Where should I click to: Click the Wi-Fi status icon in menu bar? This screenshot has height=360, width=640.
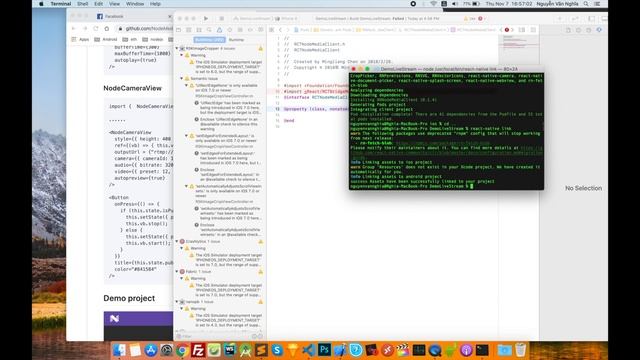[x=433, y=4]
